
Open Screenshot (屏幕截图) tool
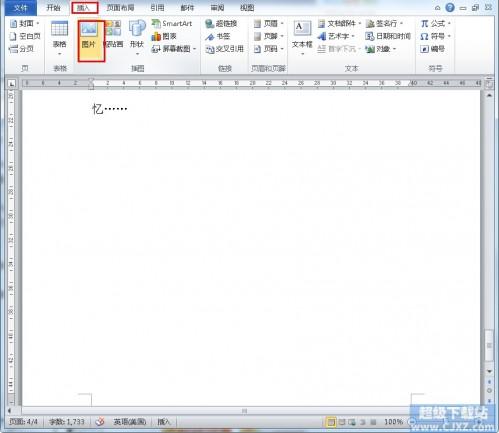174,49
